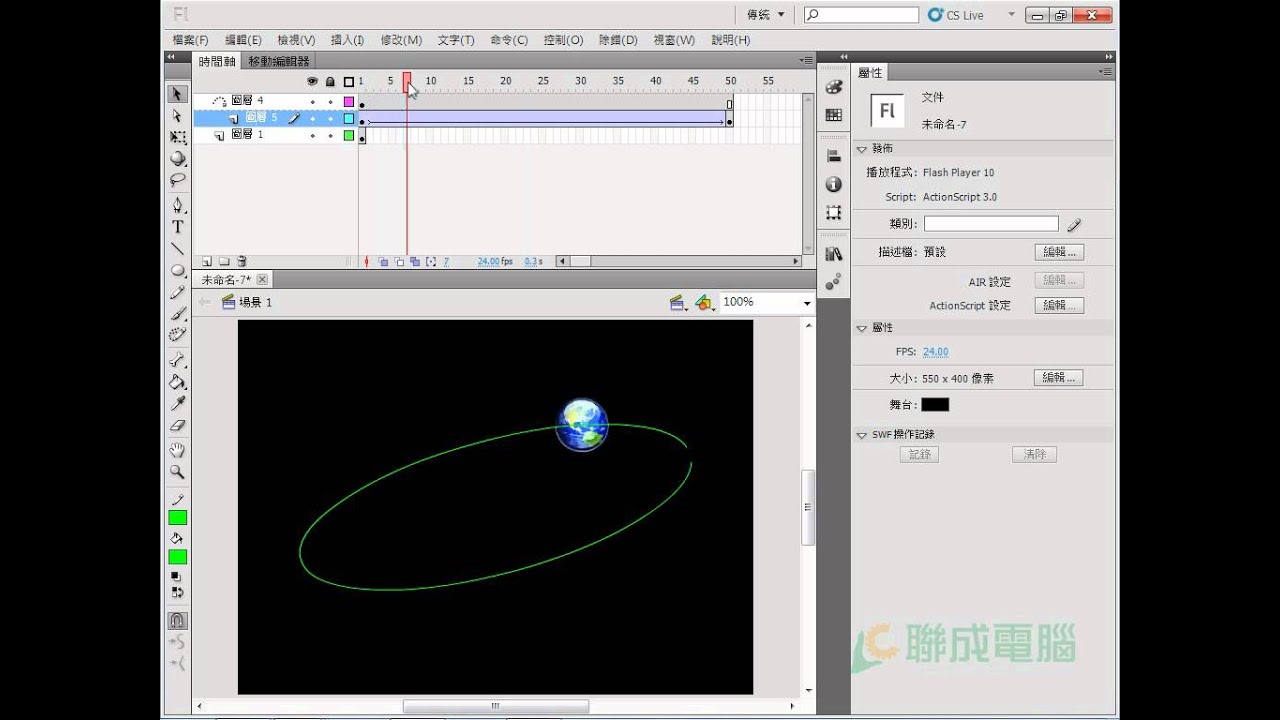The height and width of the screenshot is (720, 1280).
Task: Select the Lasso tool
Action: pos(177,180)
